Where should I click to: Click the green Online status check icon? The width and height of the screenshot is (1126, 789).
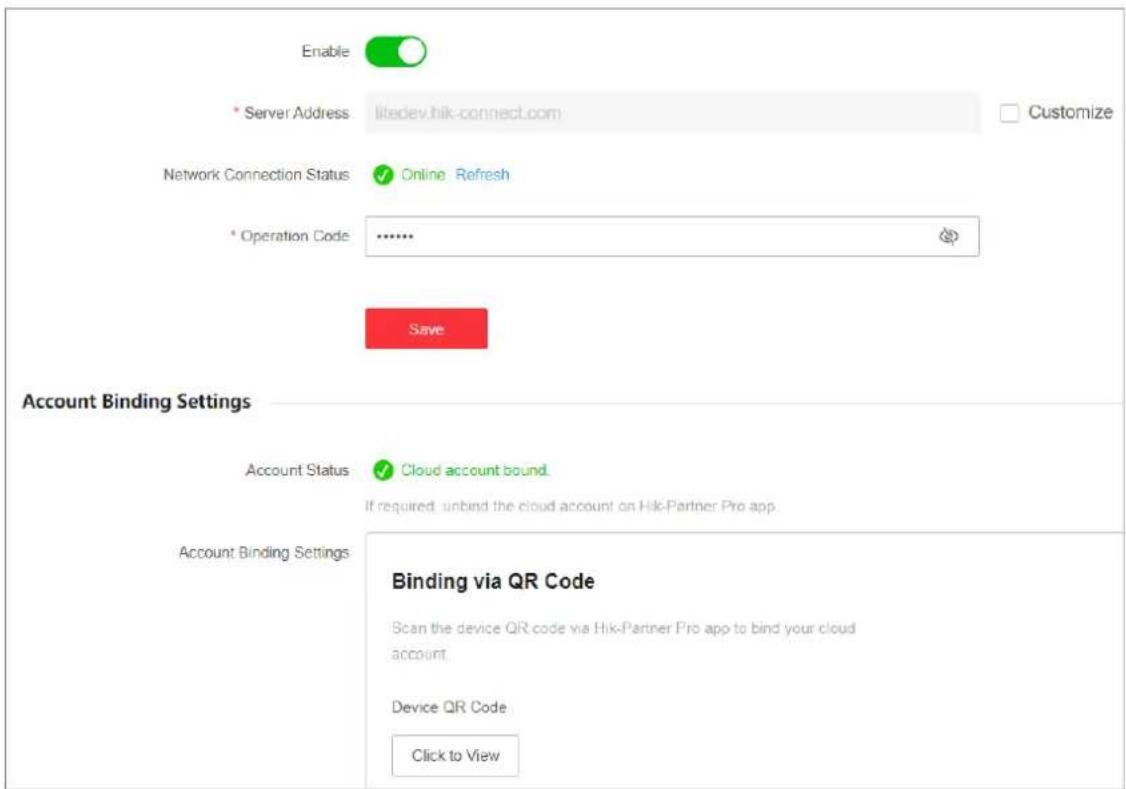click(383, 174)
